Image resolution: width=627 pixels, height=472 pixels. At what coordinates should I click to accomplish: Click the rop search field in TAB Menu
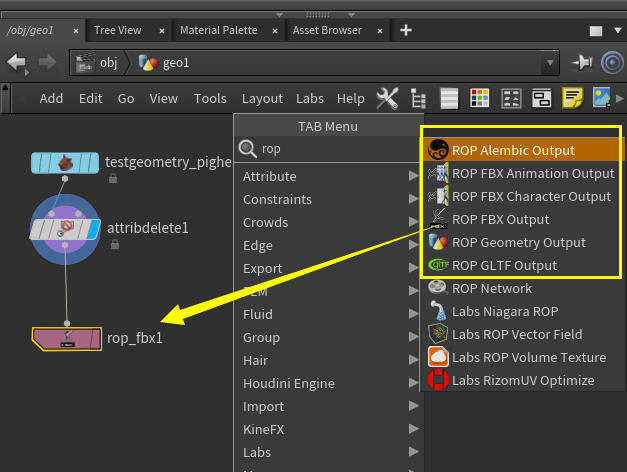pyautogui.click(x=328, y=149)
